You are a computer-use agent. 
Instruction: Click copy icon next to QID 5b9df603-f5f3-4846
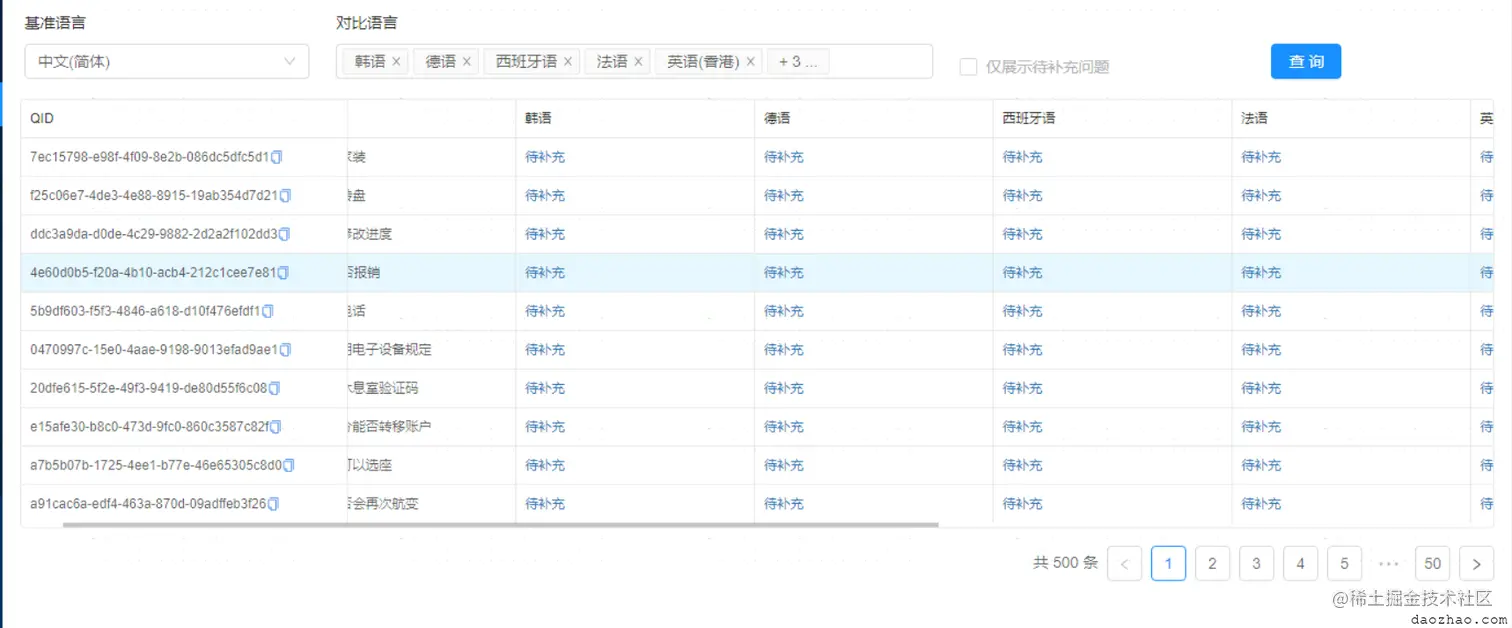(x=267, y=311)
